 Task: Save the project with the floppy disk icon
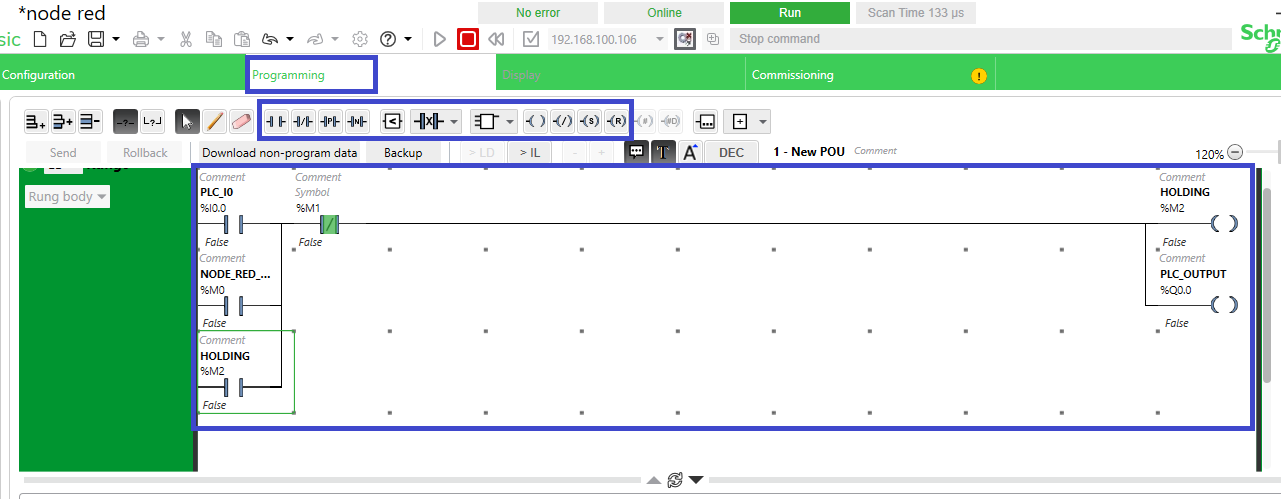point(97,39)
